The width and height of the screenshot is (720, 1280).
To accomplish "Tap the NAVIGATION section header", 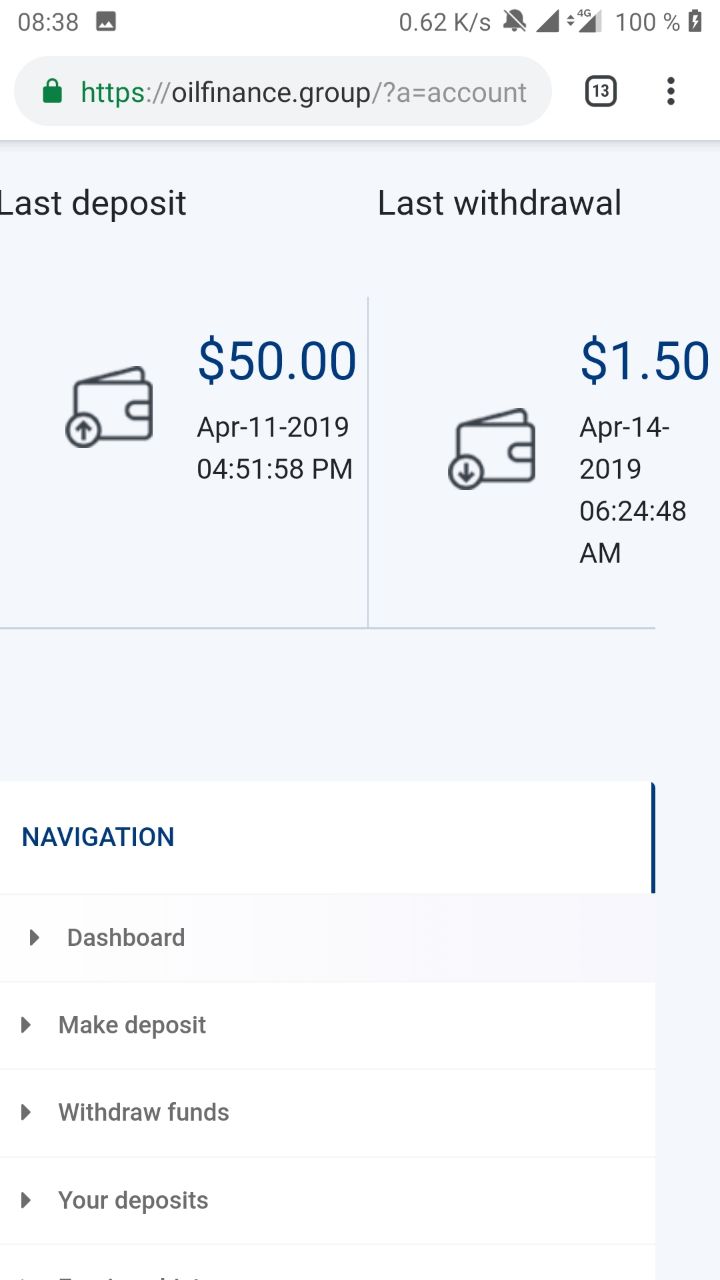I will point(98,837).
